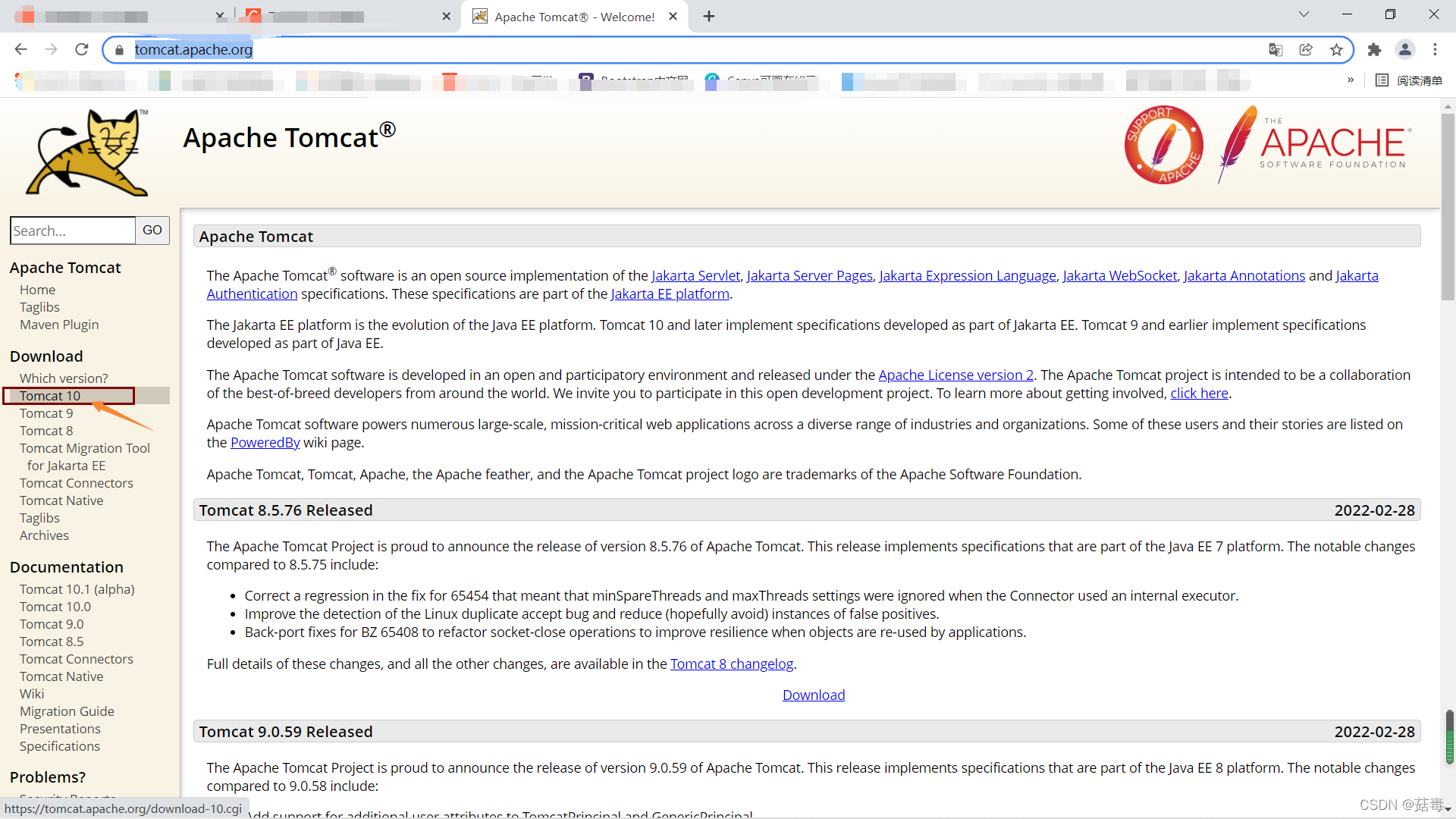Open the tab search dropdown arrow
This screenshot has width=1456, height=819.
[1304, 14]
